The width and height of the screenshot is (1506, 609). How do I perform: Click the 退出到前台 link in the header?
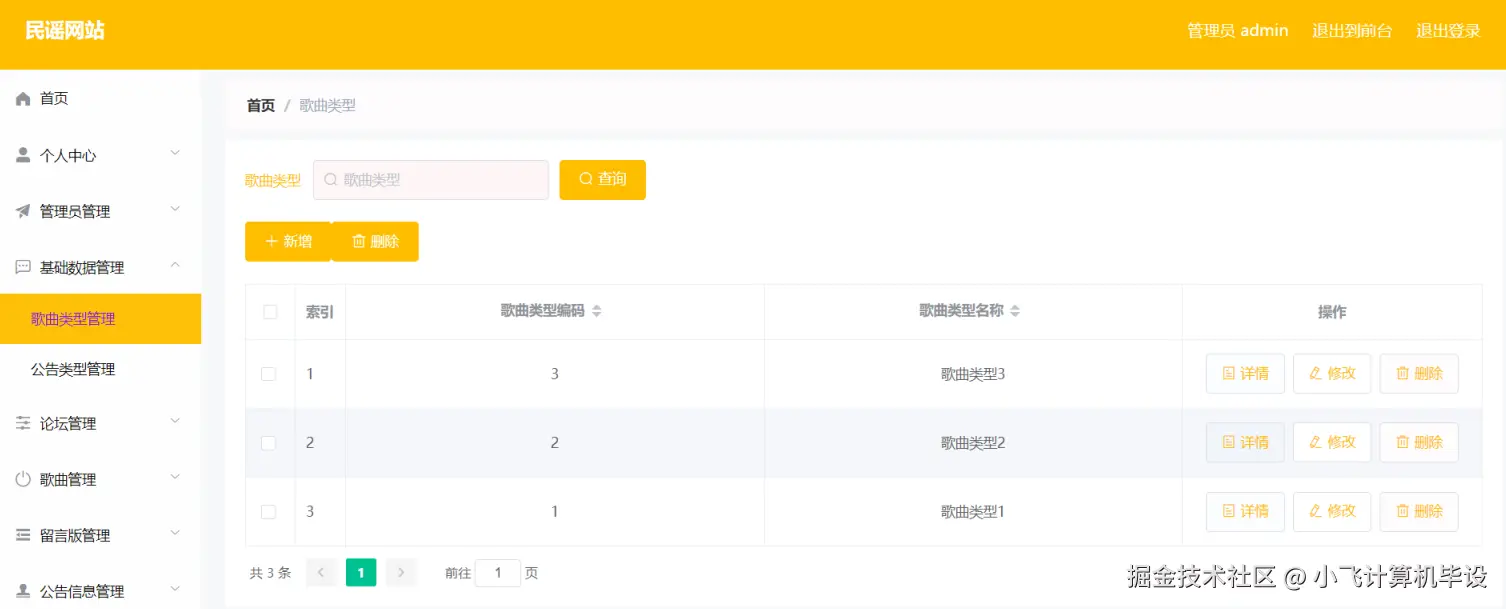pos(1352,31)
